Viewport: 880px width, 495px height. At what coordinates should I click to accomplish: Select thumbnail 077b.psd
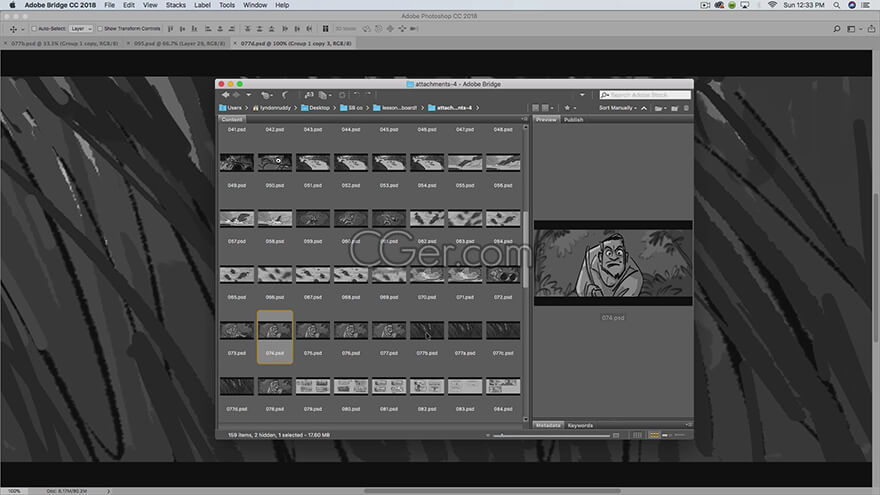(x=427, y=330)
